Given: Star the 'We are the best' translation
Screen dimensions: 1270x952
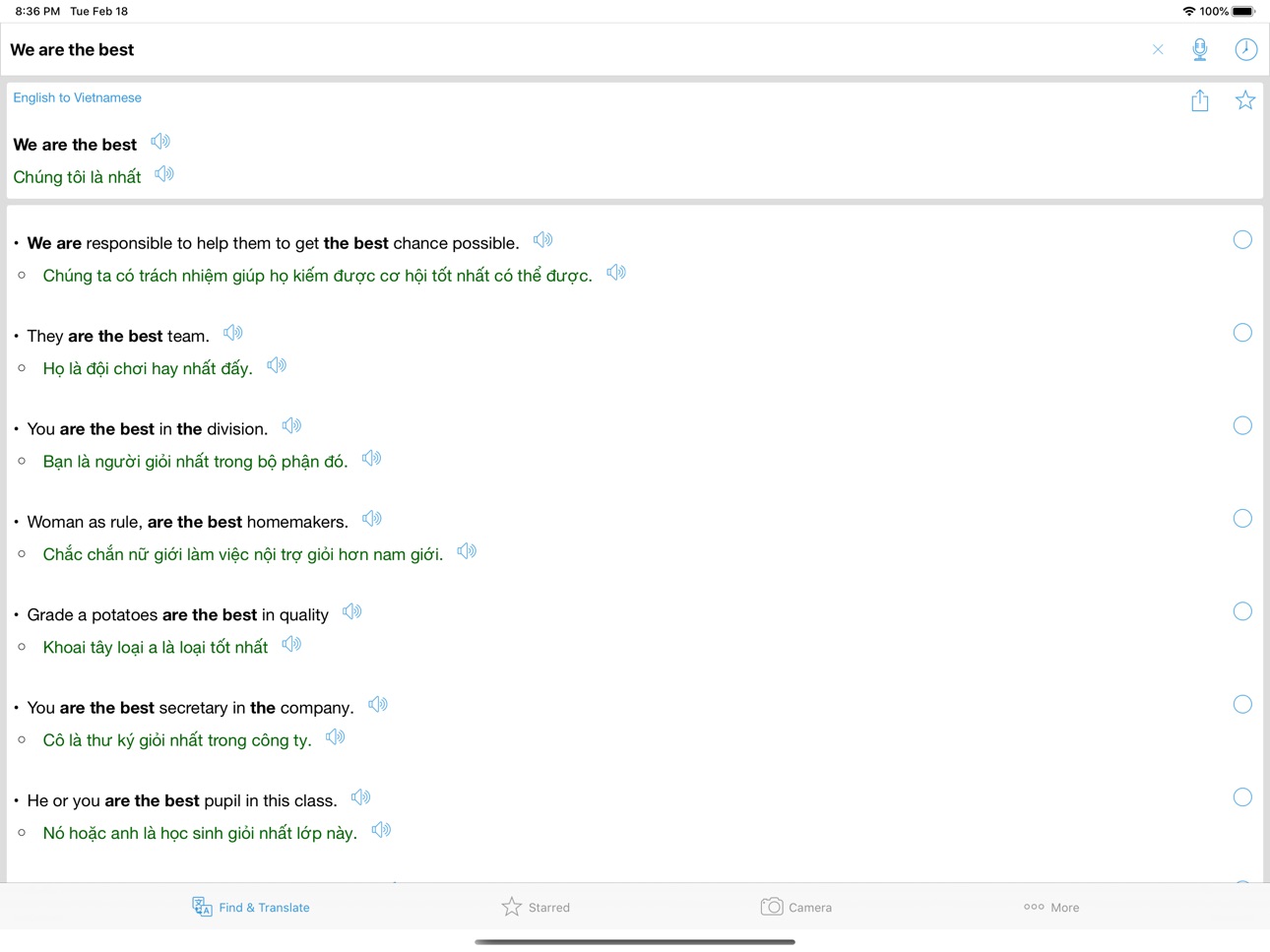Looking at the screenshot, I should click(x=1245, y=100).
